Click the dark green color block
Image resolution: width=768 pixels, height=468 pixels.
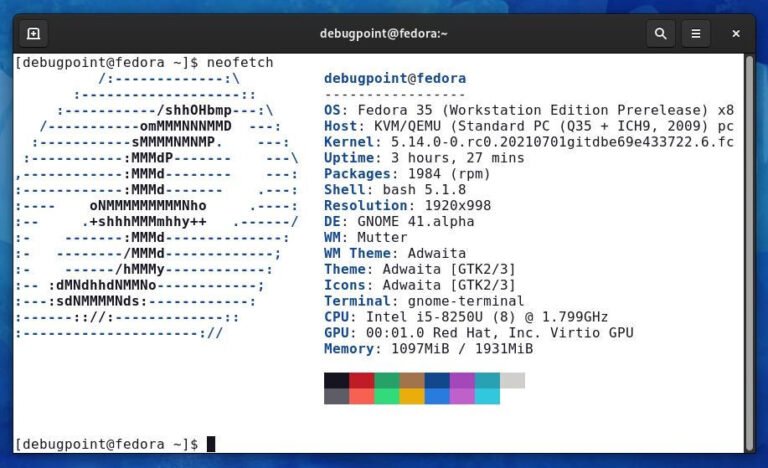tap(387, 380)
